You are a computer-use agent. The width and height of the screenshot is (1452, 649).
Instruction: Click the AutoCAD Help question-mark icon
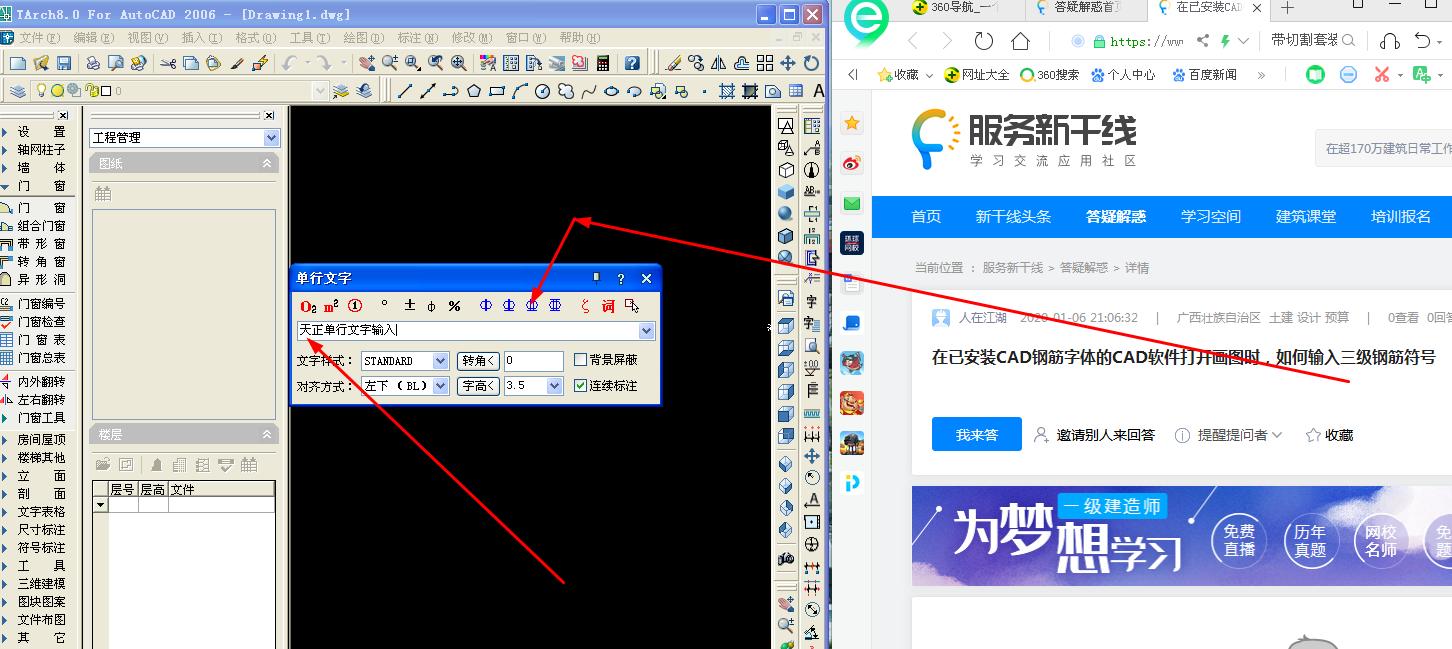tap(632, 63)
